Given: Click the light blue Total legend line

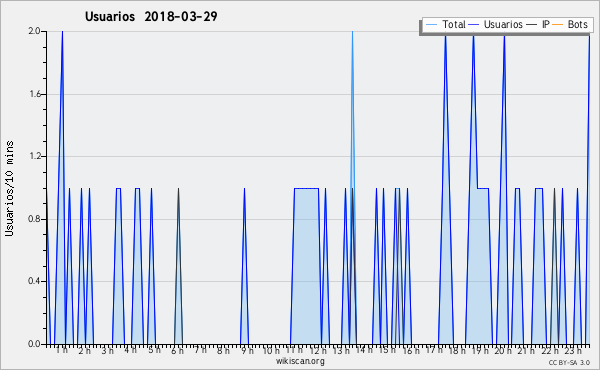Looking at the screenshot, I should coord(432,25).
